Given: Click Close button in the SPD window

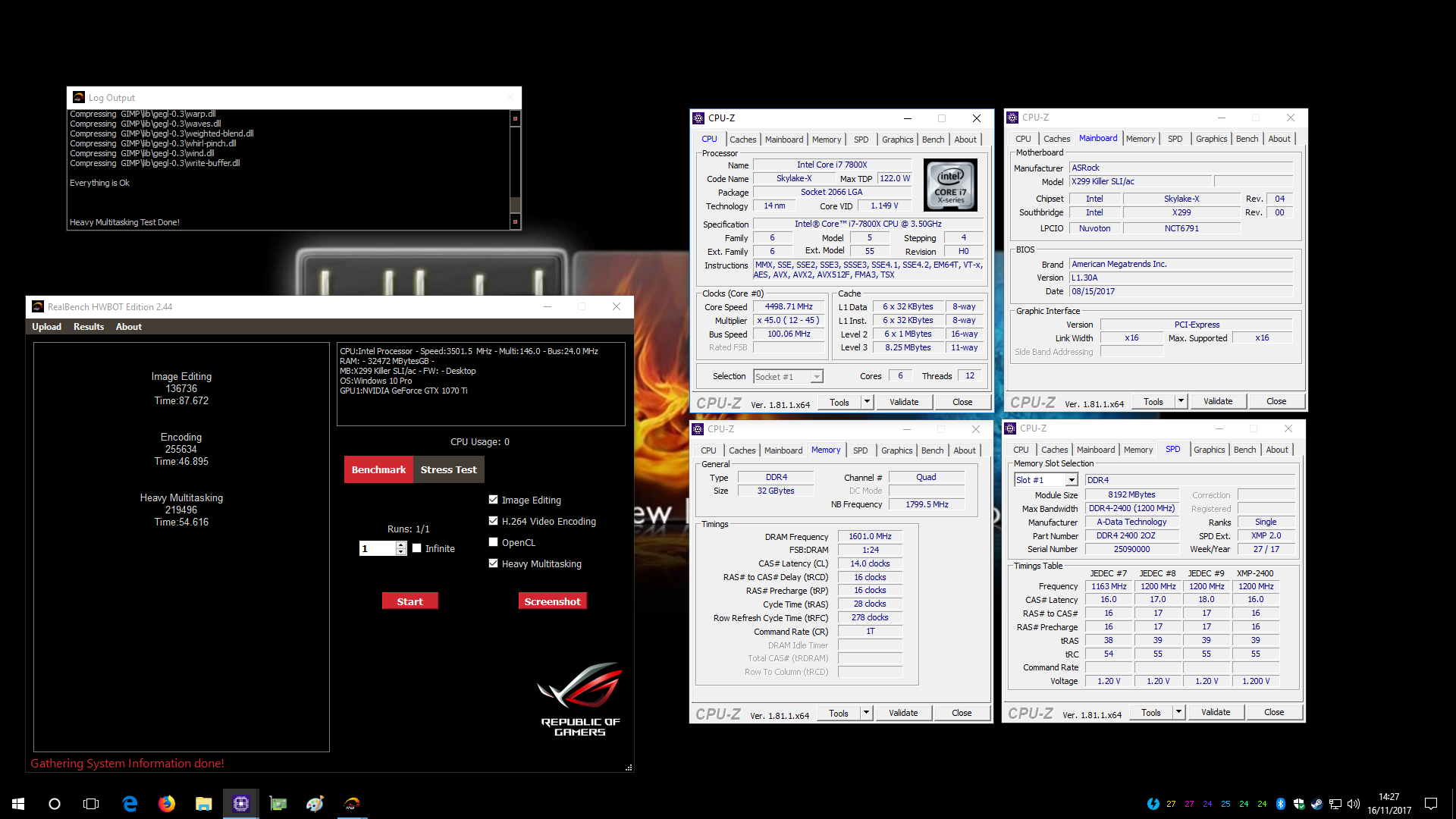Looking at the screenshot, I should [1274, 712].
